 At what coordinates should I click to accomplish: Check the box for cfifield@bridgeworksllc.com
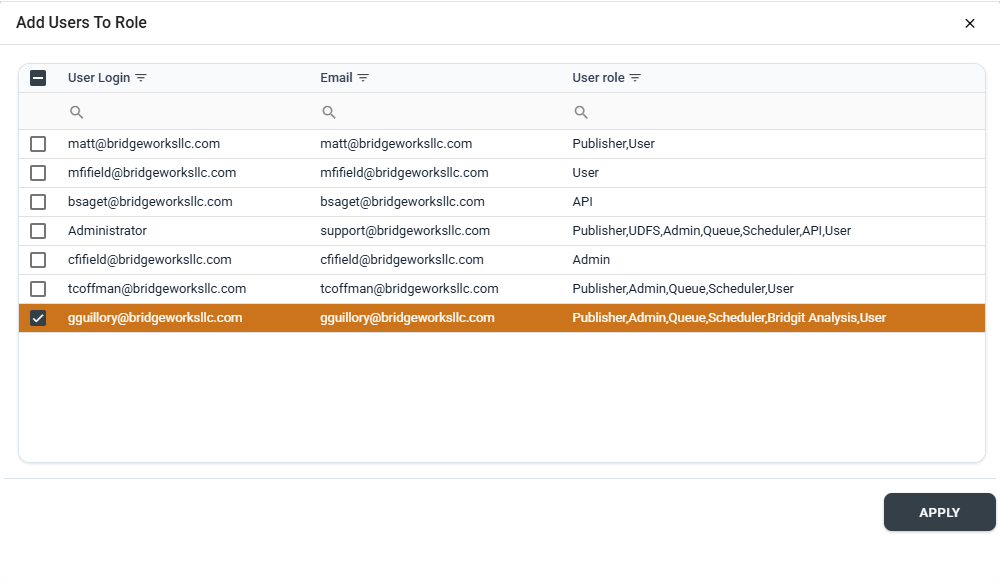click(38, 260)
